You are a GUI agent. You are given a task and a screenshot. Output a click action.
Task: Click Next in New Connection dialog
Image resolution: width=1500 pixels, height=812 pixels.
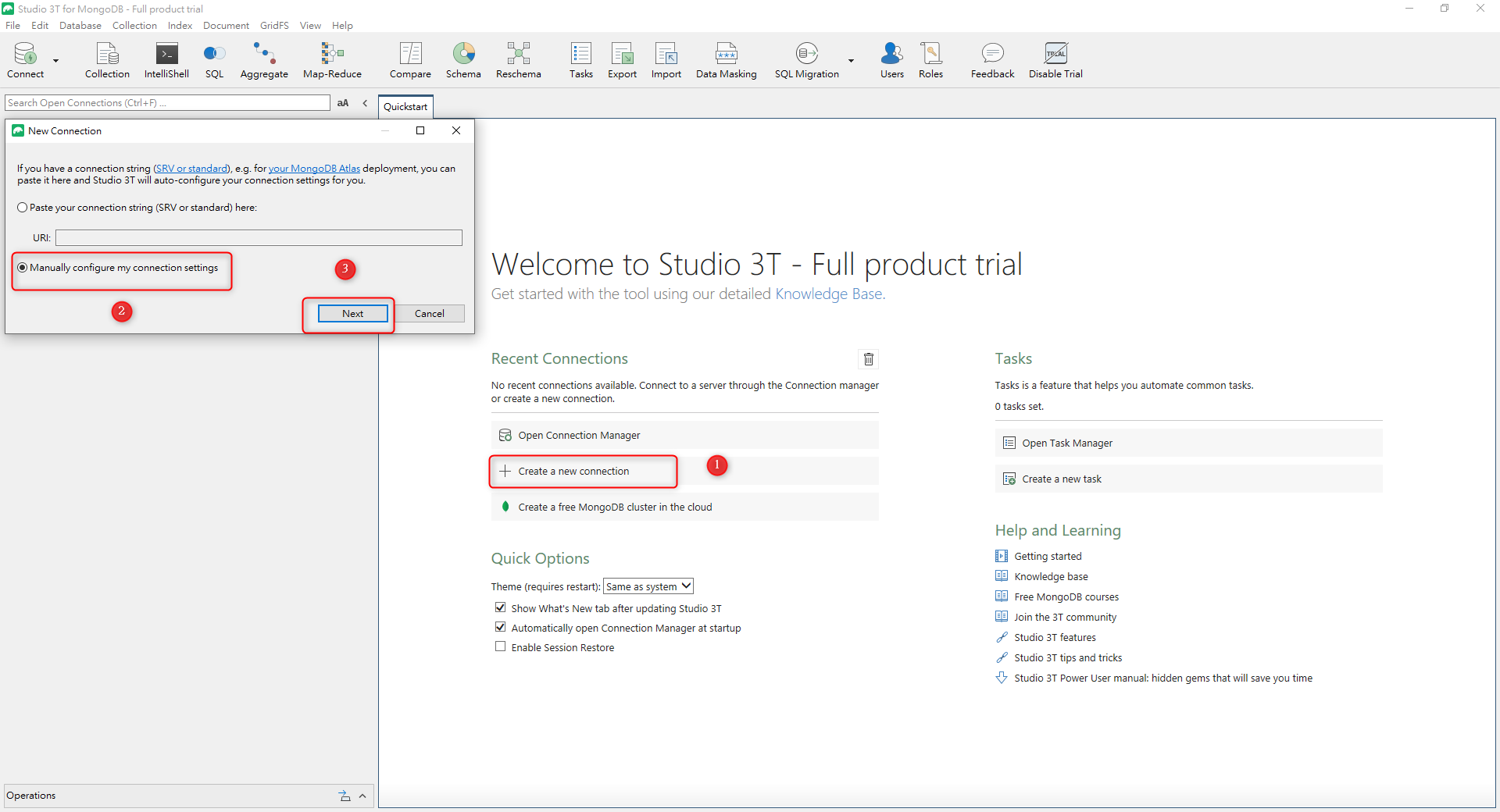tap(352, 314)
